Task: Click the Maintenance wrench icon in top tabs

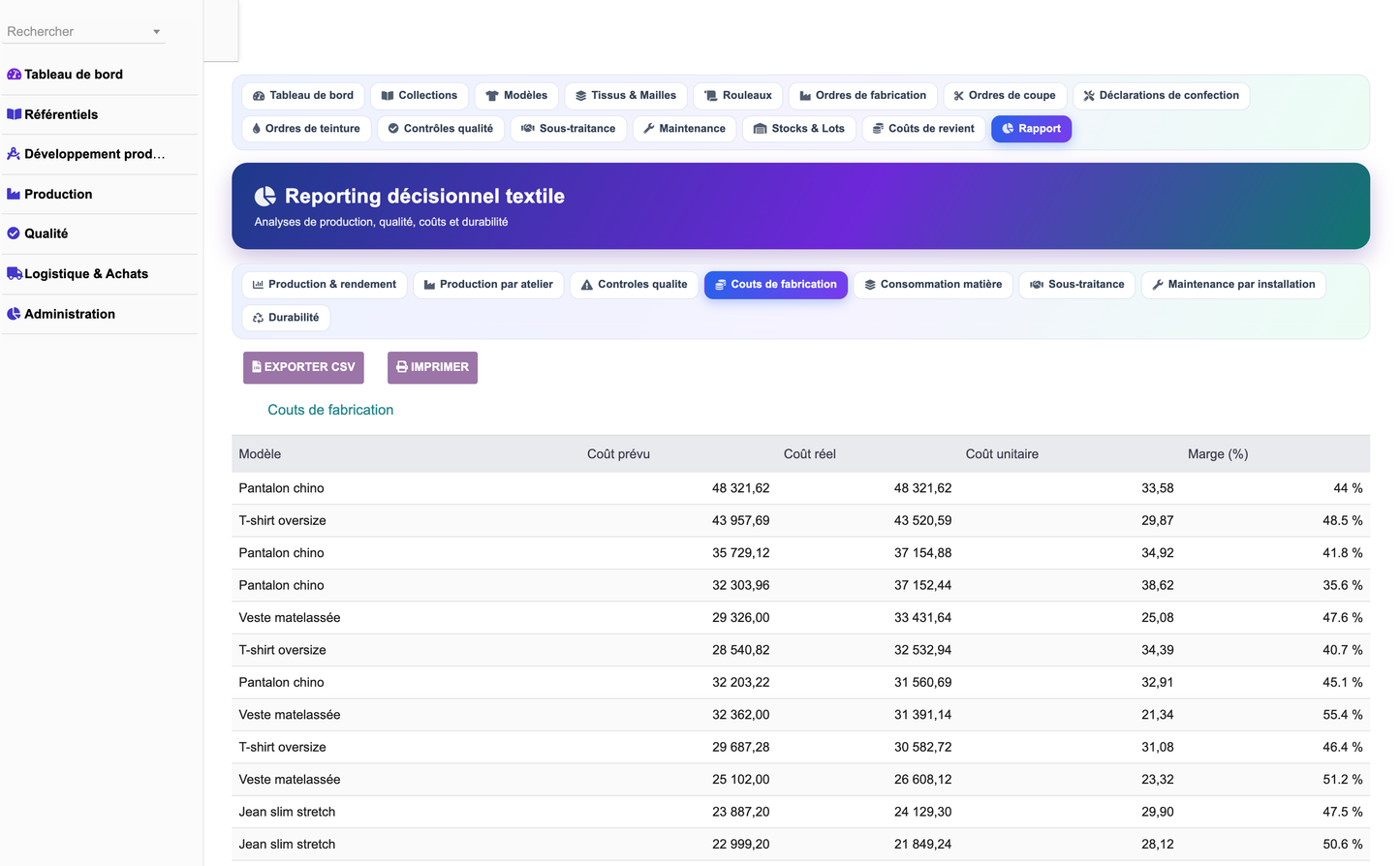Action: [x=649, y=129]
